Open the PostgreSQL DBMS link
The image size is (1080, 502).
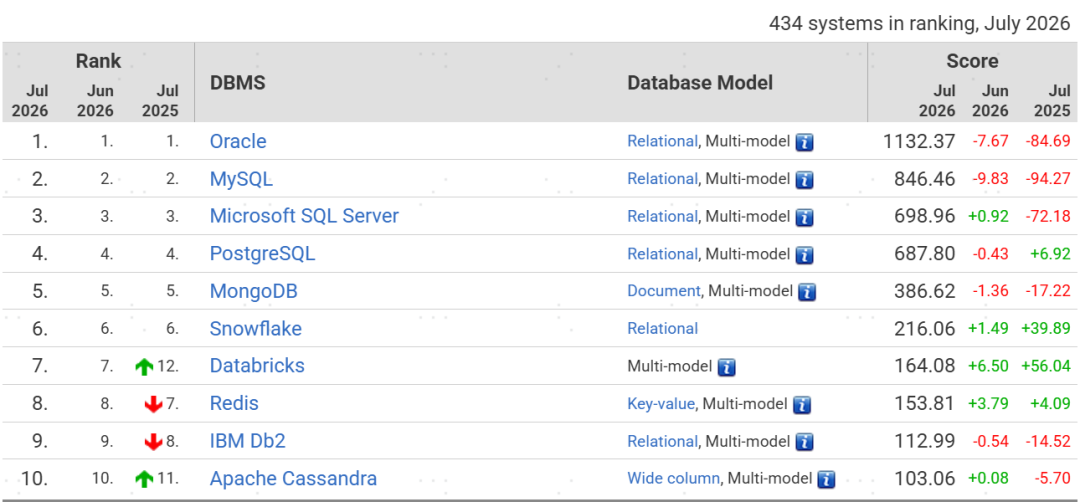coord(262,253)
